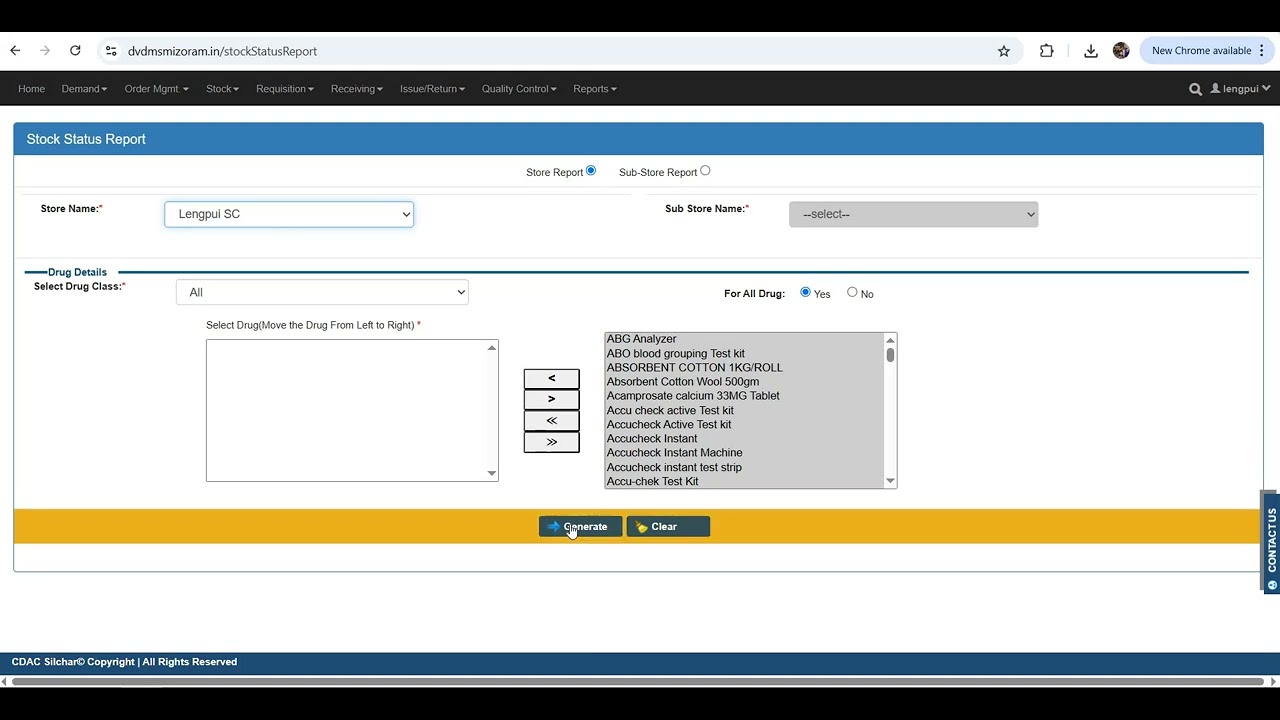Click the Clear button

click(x=668, y=527)
